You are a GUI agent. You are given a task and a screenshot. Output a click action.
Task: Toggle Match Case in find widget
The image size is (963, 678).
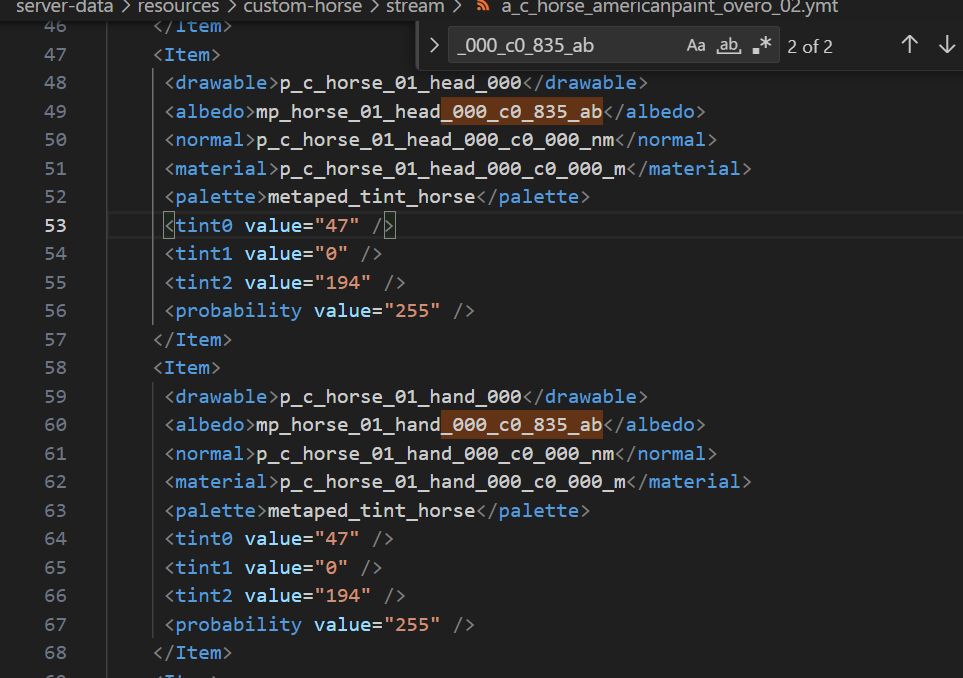[695, 45]
